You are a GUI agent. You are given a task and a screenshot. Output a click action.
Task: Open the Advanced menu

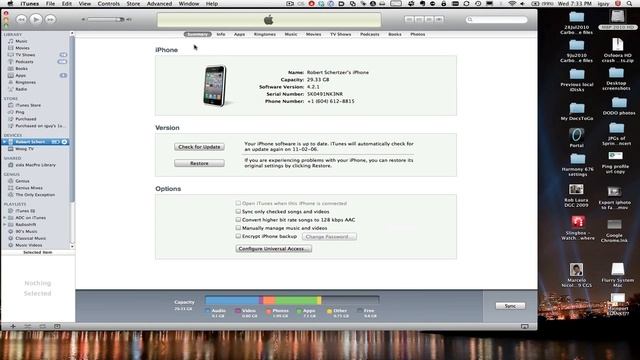point(159,4)
